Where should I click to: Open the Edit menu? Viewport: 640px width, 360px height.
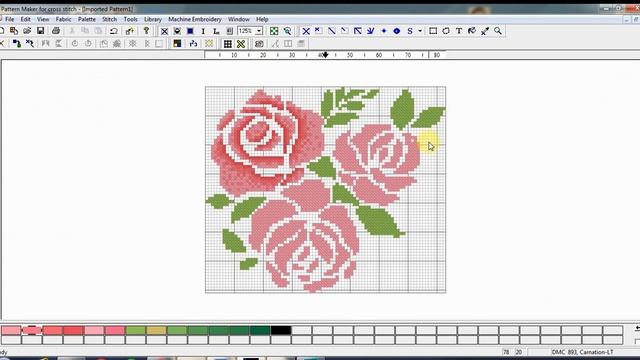(26, 19)
